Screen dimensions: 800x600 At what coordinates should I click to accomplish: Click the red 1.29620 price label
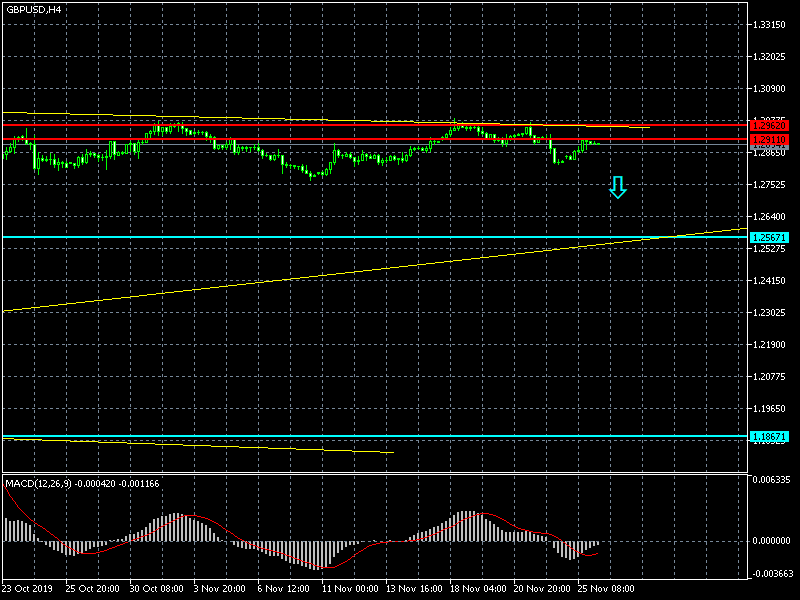pos(770,126)
